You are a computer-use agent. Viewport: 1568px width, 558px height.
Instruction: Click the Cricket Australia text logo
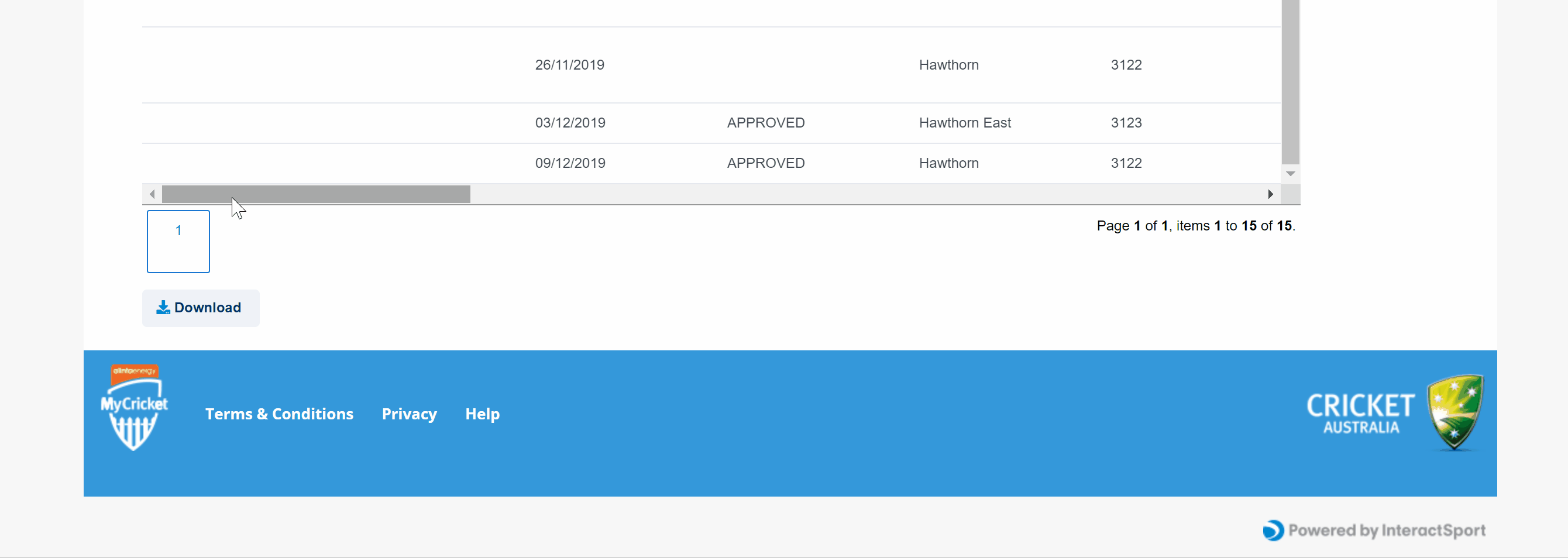(x=1360, y=412)
